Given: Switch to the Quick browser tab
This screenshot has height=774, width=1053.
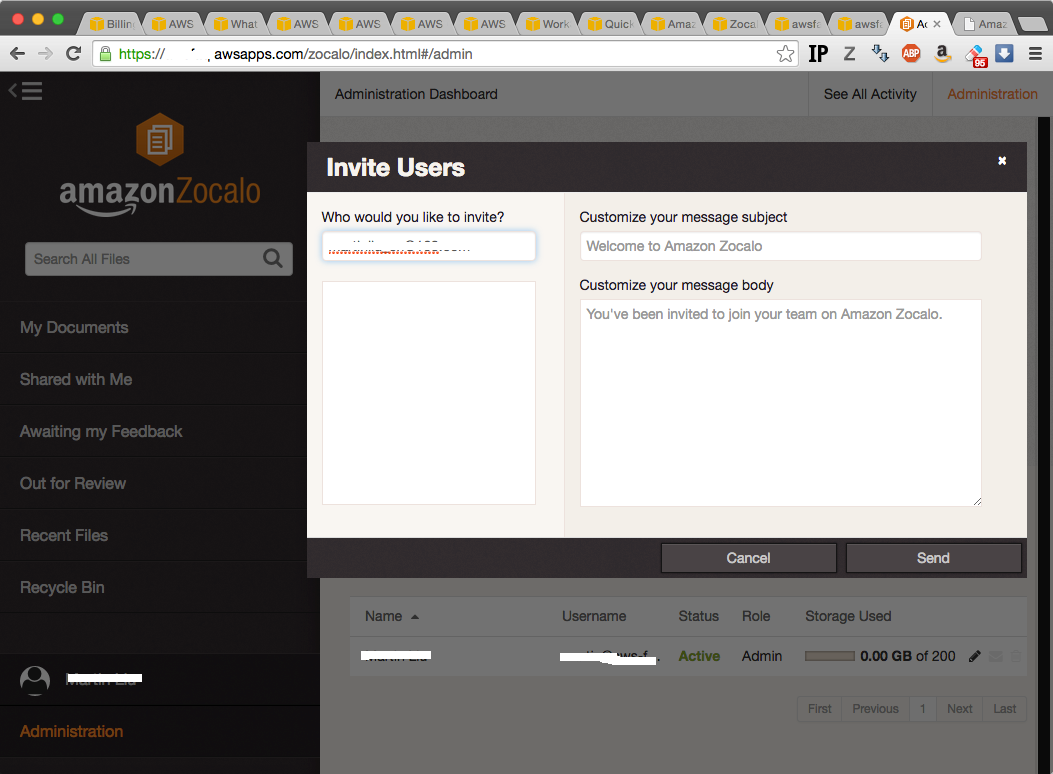Looking at the screenshot, I should [609, 24].
